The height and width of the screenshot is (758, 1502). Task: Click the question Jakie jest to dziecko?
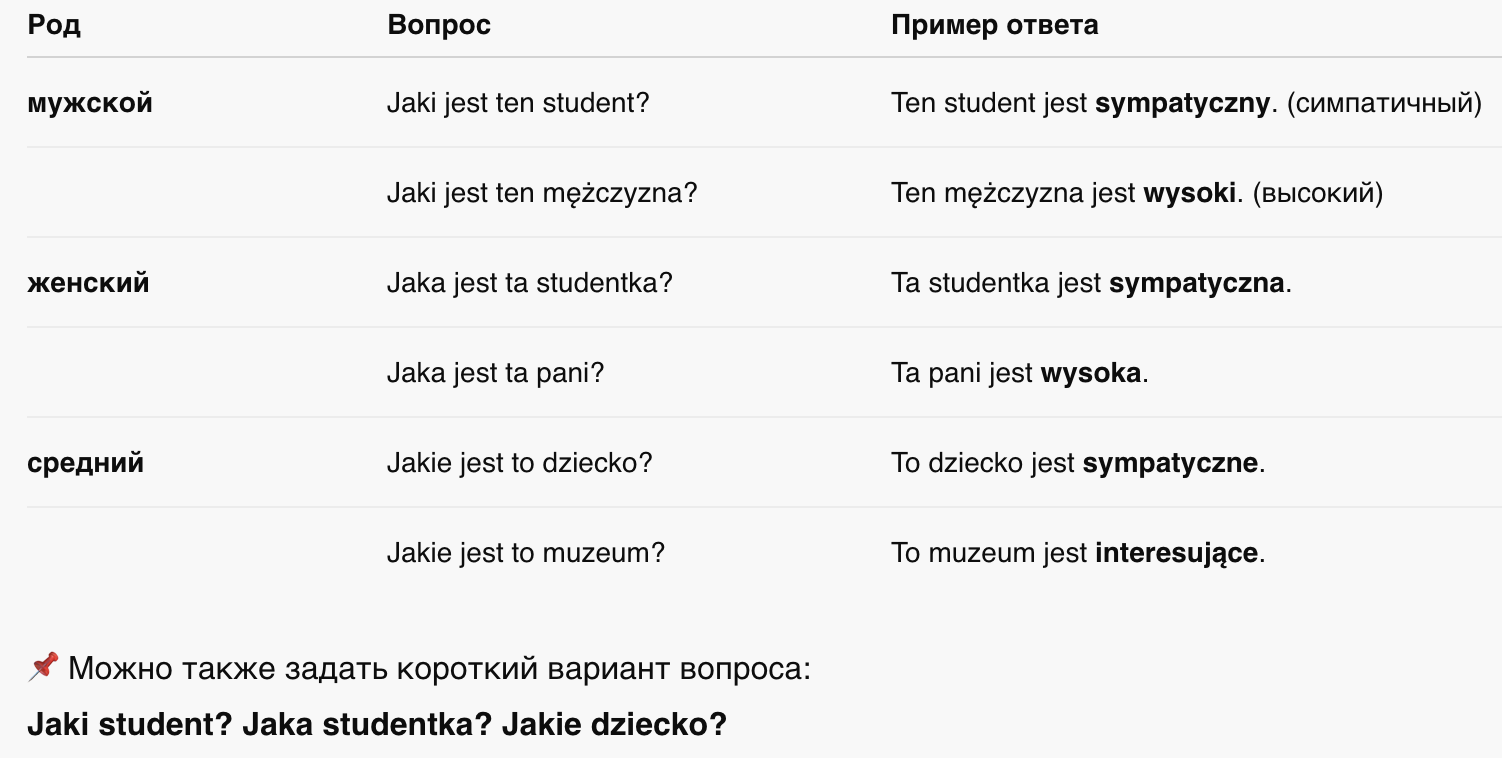pyautogui.click(x=520, y=464)
